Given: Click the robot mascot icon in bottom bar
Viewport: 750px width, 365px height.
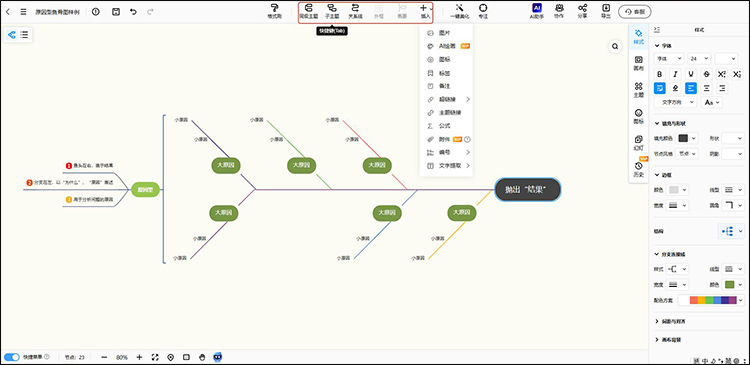Looking at the screenshot, I should pos(218,357).
